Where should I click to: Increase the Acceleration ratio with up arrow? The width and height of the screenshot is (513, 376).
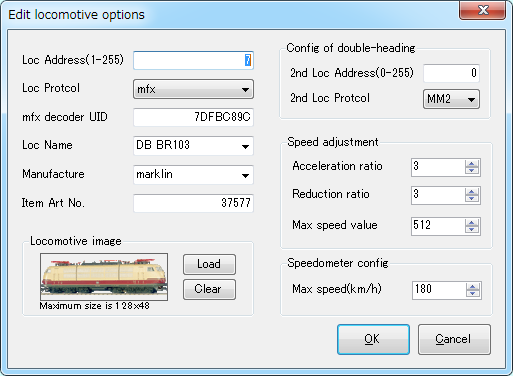471,164
